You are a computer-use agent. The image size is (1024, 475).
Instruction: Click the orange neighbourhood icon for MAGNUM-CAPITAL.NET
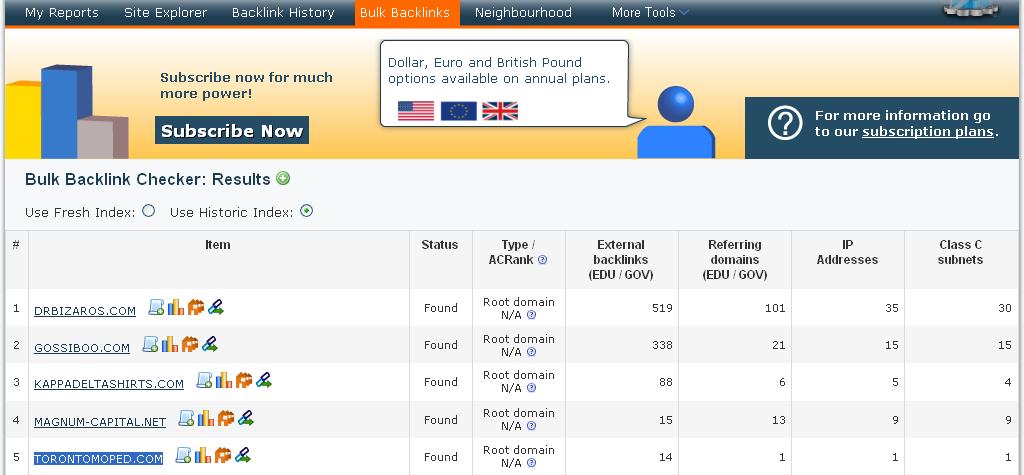coord(226,418)
